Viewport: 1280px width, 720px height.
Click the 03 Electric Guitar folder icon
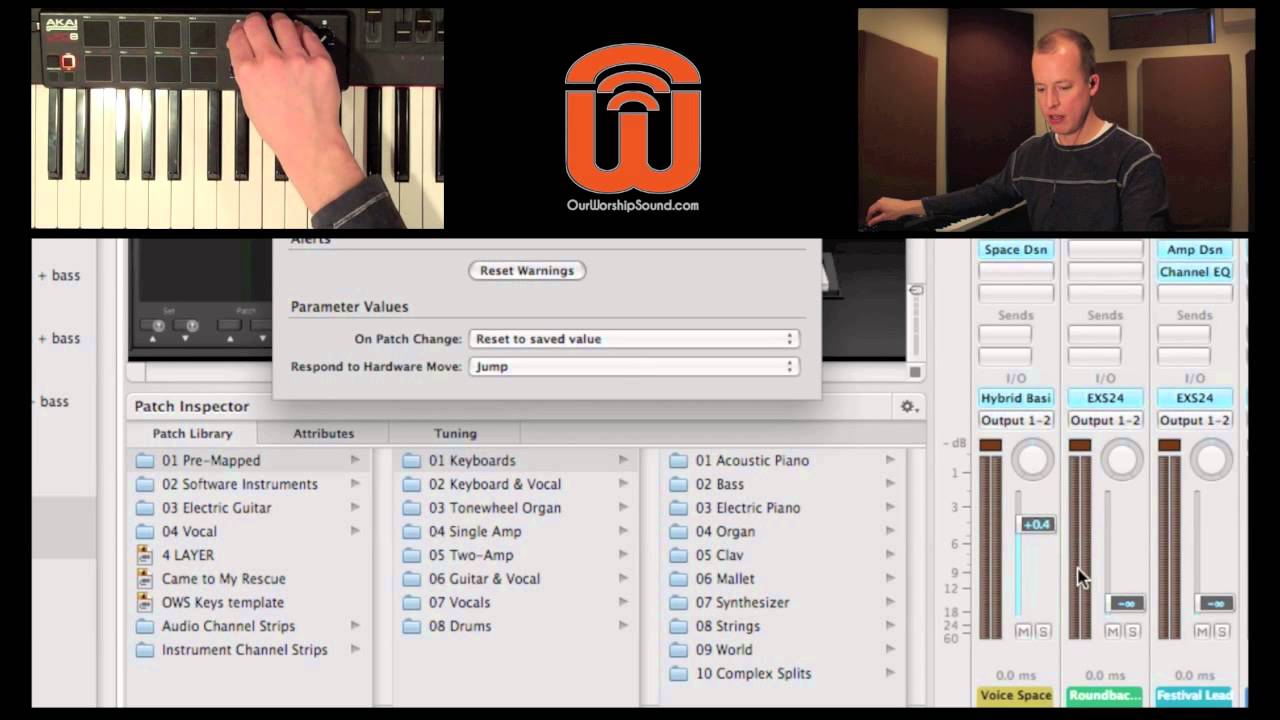click(x=145, y=508)
